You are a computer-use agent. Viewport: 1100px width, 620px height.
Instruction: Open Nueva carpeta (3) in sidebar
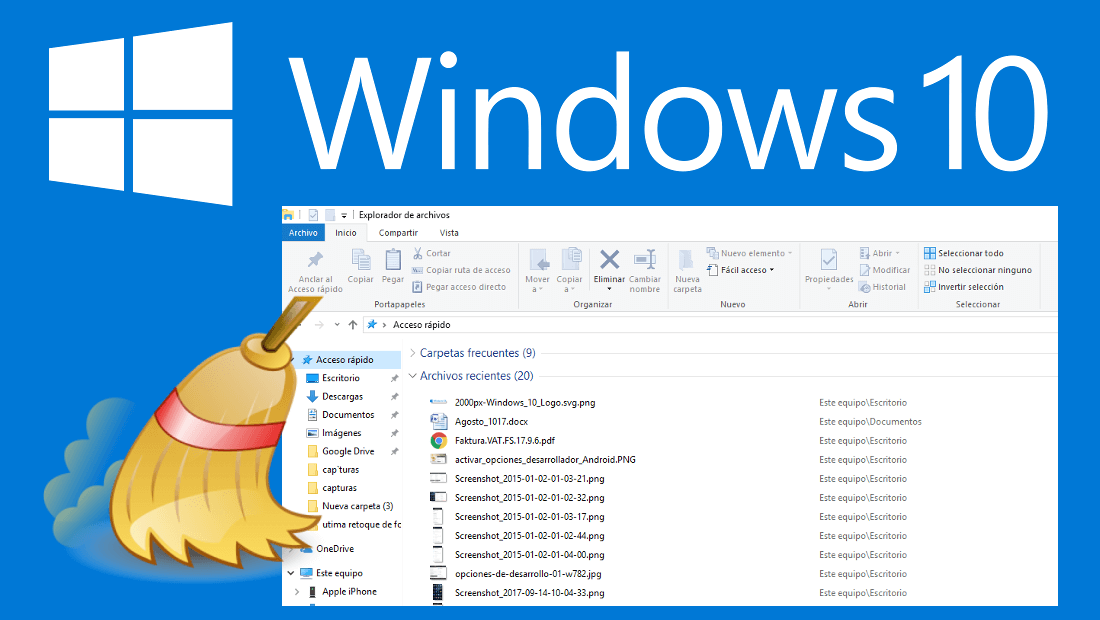(x=358, y=506)
